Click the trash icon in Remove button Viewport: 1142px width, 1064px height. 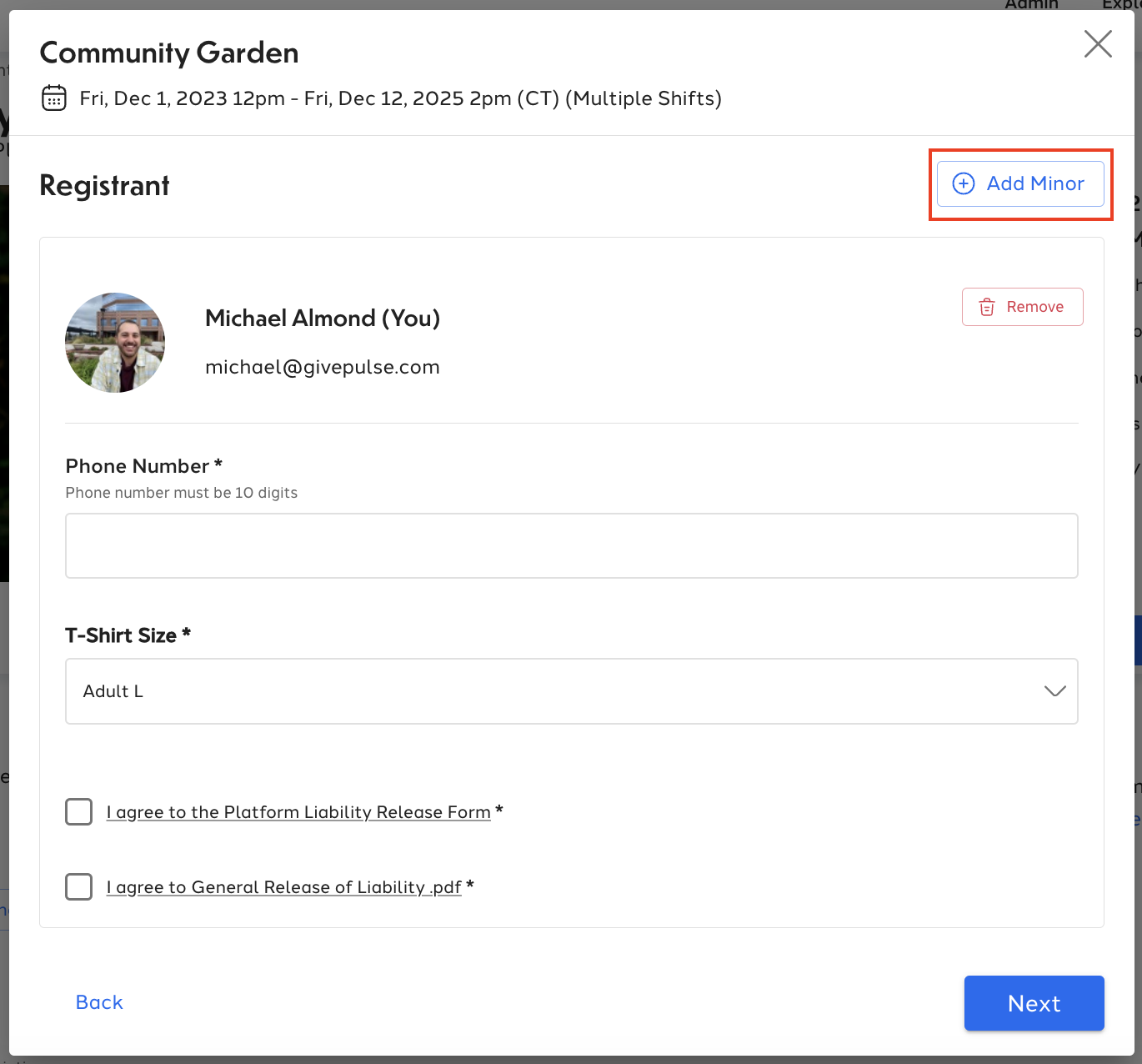987,307
